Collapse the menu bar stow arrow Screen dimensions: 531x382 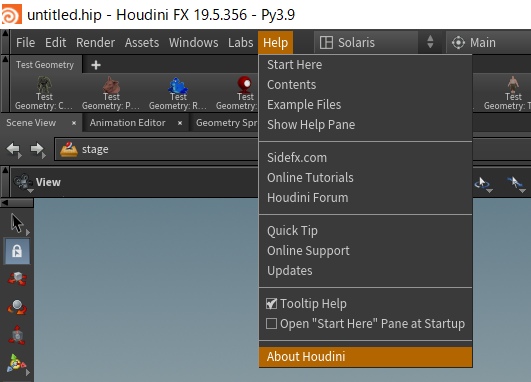5,42
